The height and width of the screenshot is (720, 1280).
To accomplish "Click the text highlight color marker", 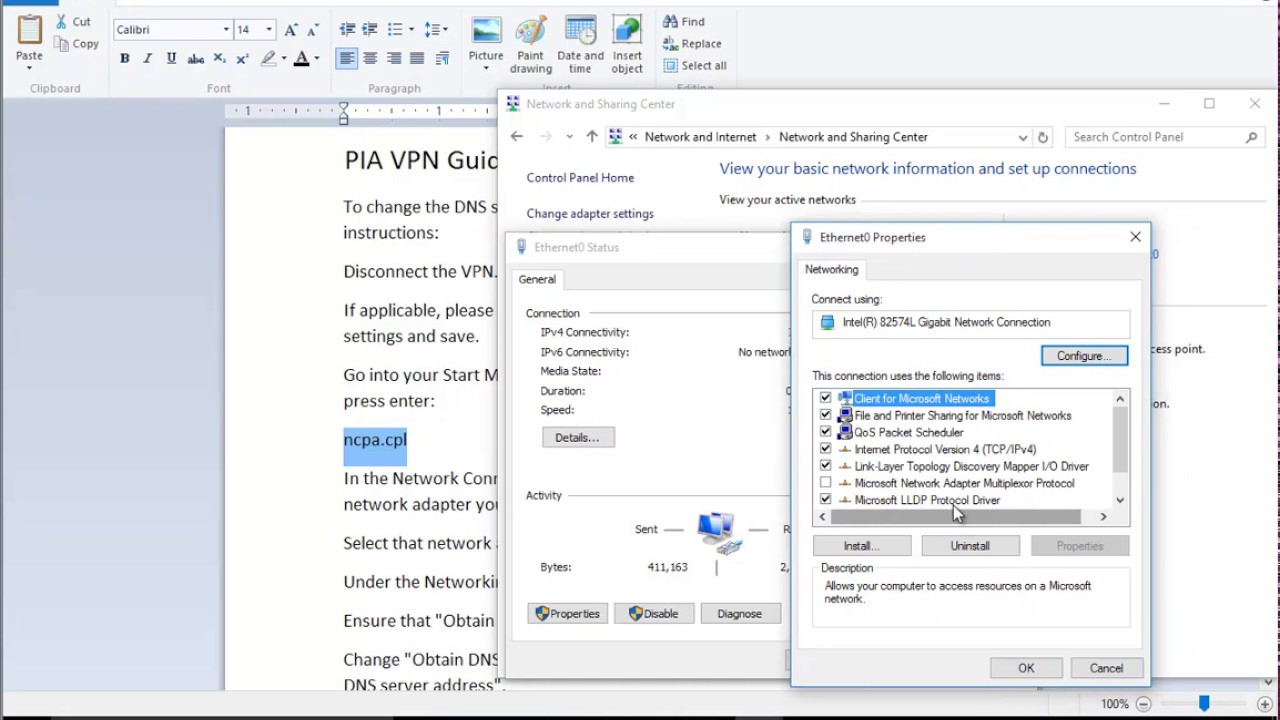I will pos(268,59).
